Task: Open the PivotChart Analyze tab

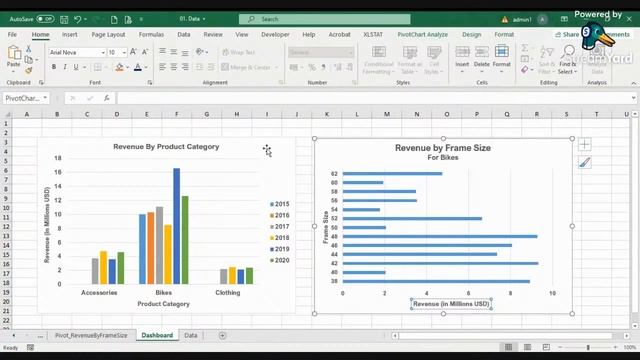Action: pos(422,35)
